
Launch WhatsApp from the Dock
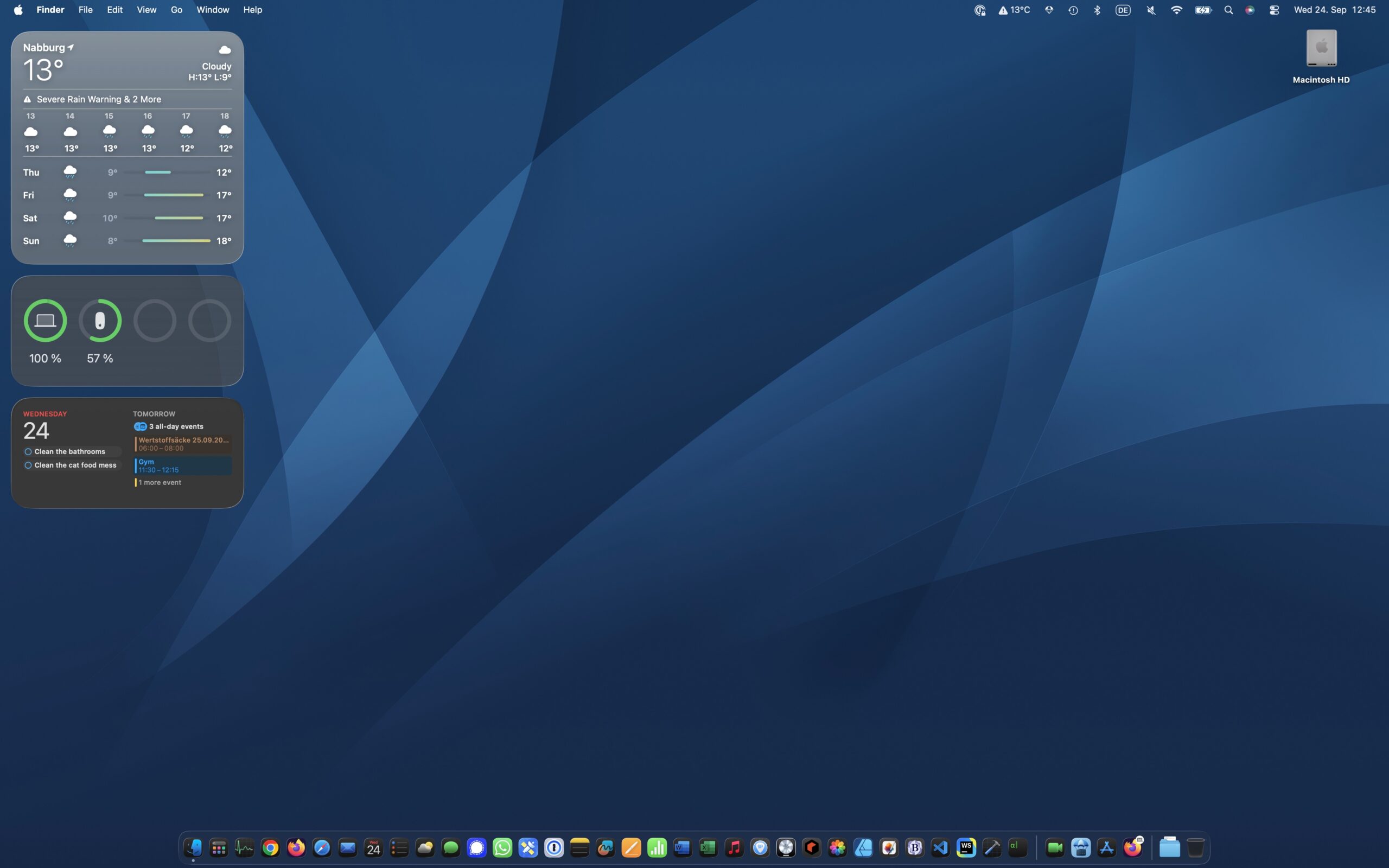502,847
